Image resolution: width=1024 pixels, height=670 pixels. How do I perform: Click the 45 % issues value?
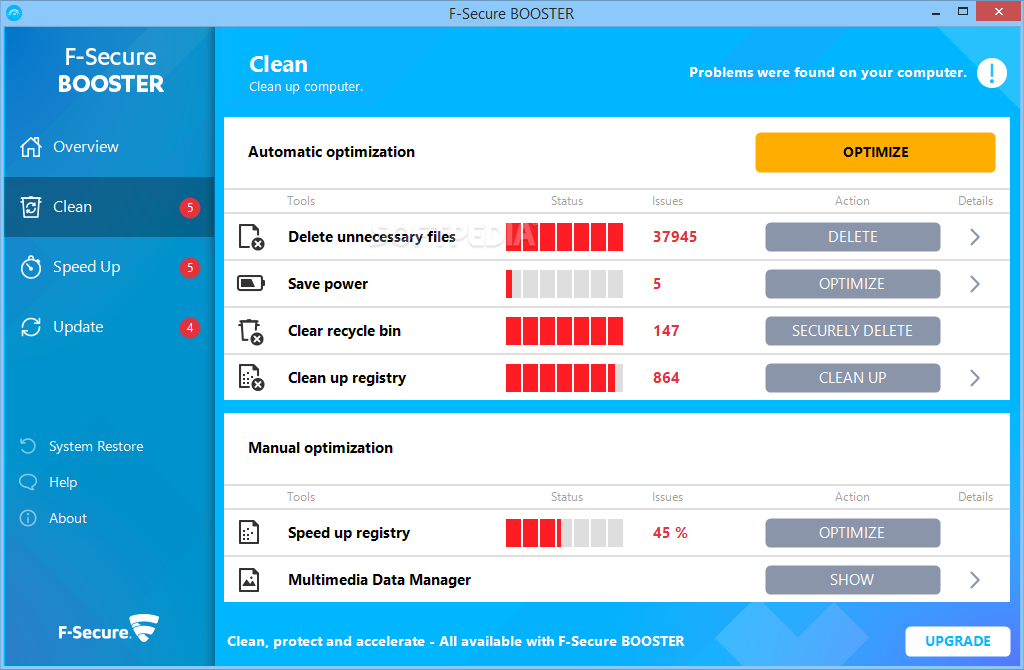point(670,533)
